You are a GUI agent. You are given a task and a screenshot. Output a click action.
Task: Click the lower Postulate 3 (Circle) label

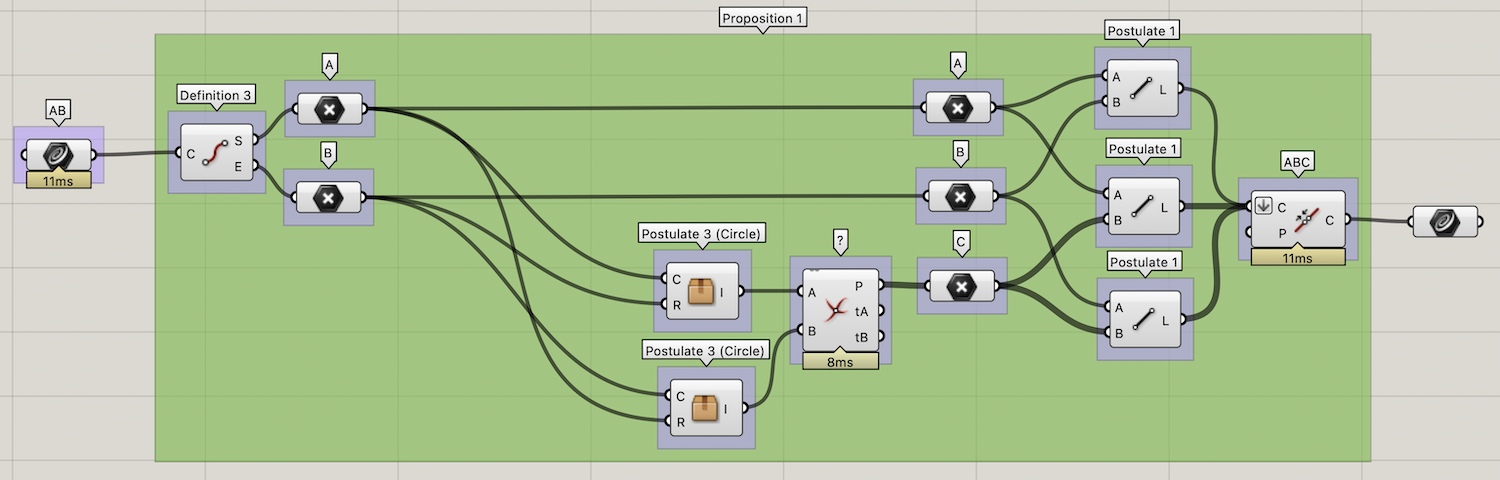(706, 351)
